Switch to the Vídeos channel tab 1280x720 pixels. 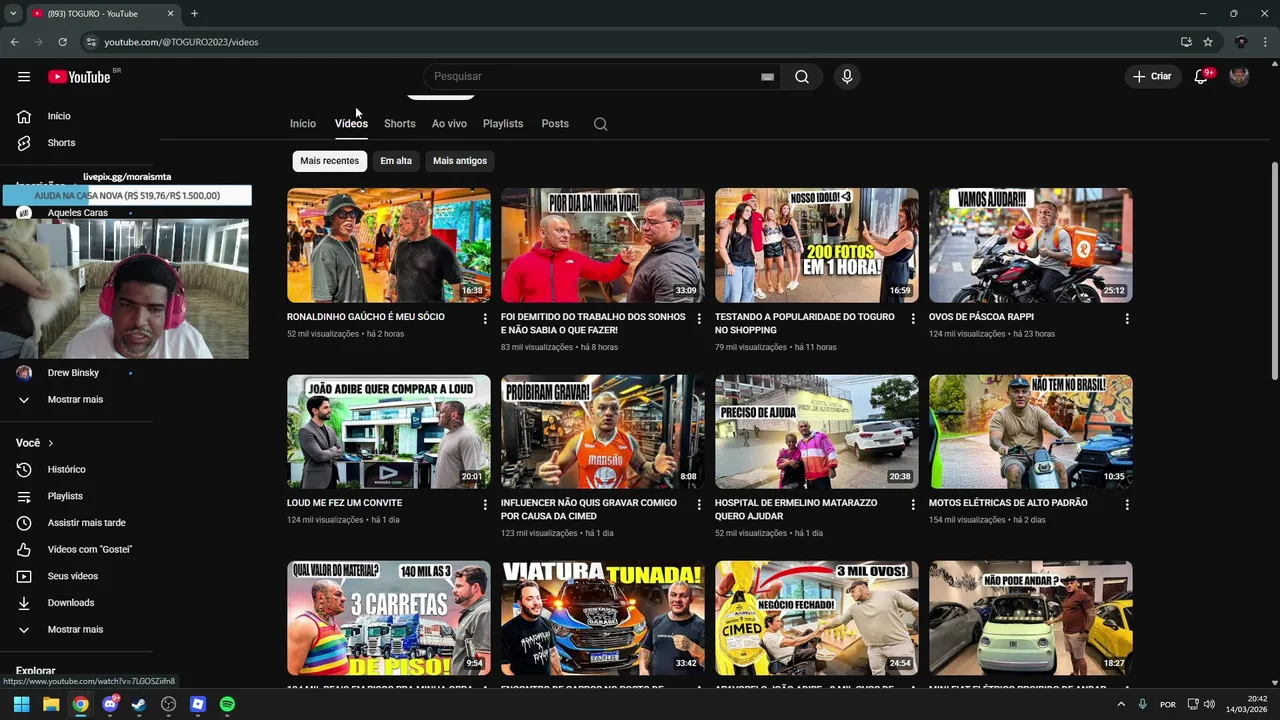(351, 124)
